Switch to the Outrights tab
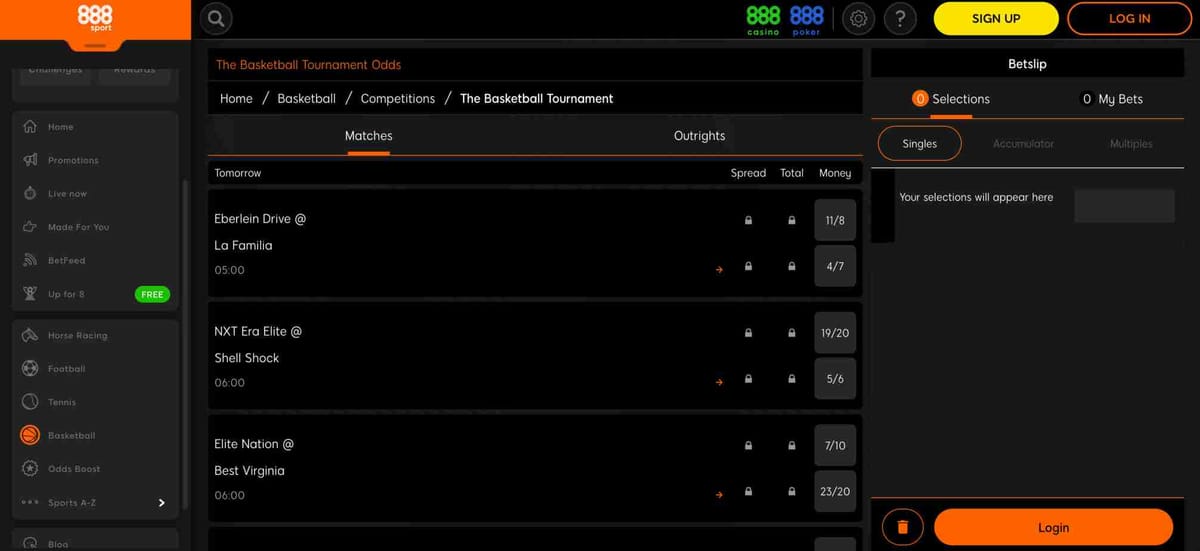This screenshot has height=551, width=1200. pos(700,136)
